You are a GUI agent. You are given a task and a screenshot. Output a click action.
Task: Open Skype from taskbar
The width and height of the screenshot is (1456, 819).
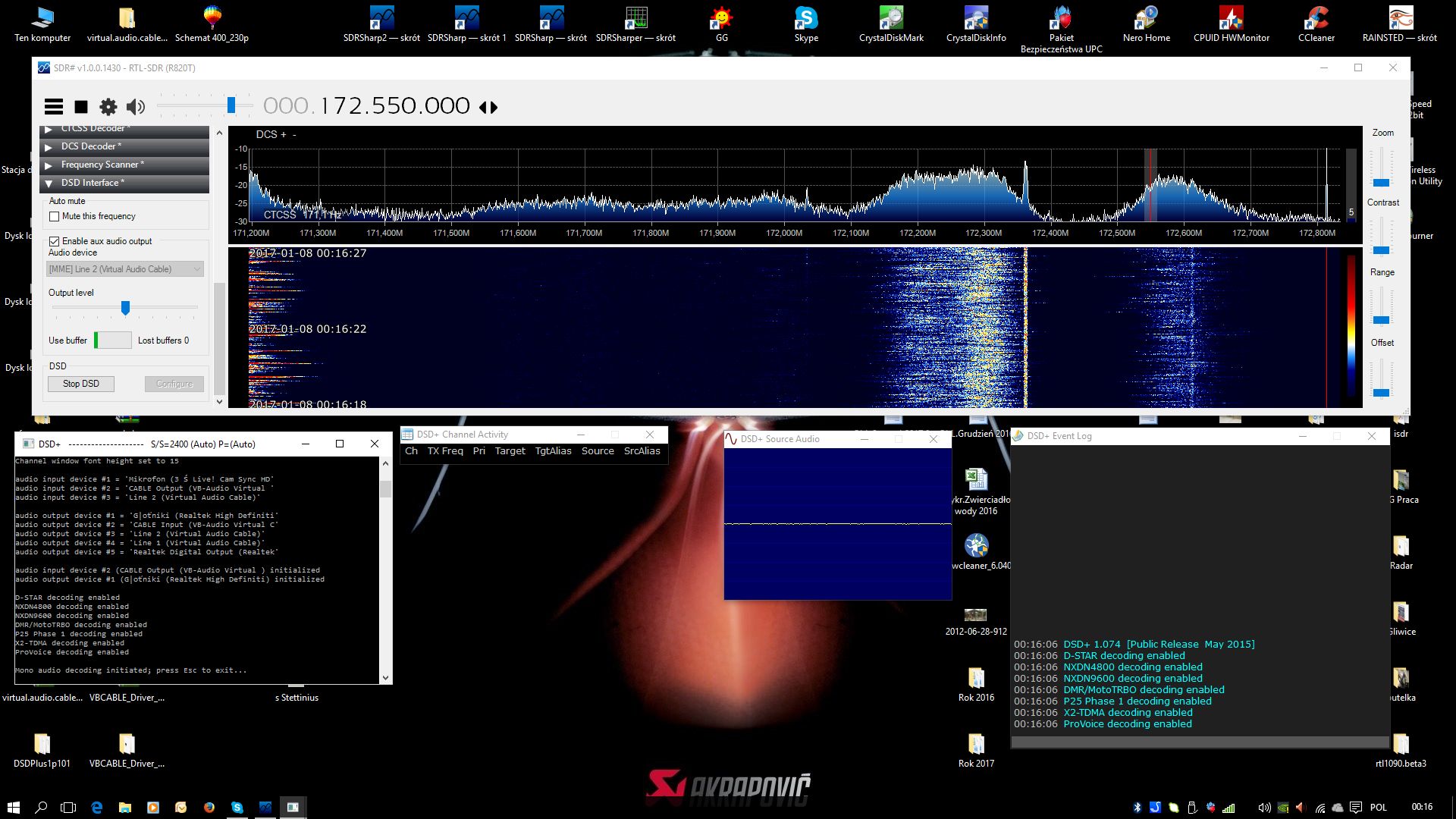(237, 807)
